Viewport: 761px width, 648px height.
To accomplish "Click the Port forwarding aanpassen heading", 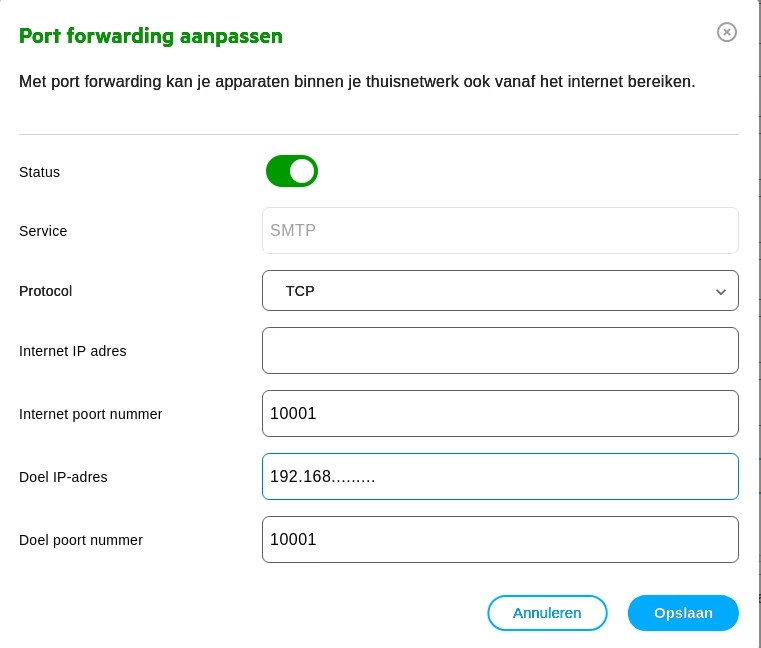I will 151,37.
